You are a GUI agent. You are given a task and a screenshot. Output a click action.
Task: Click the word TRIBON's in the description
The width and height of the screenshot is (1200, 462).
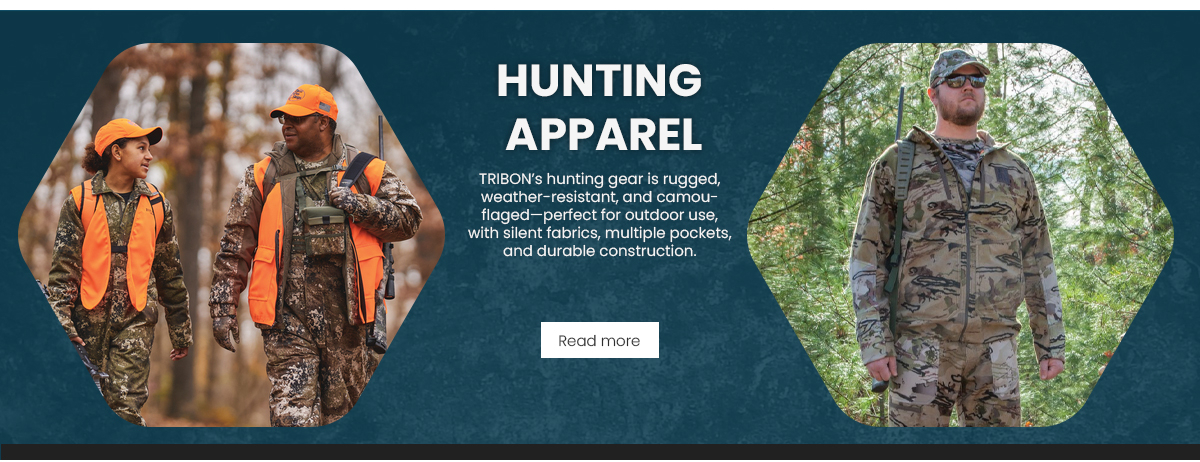[x=510, y=179]
